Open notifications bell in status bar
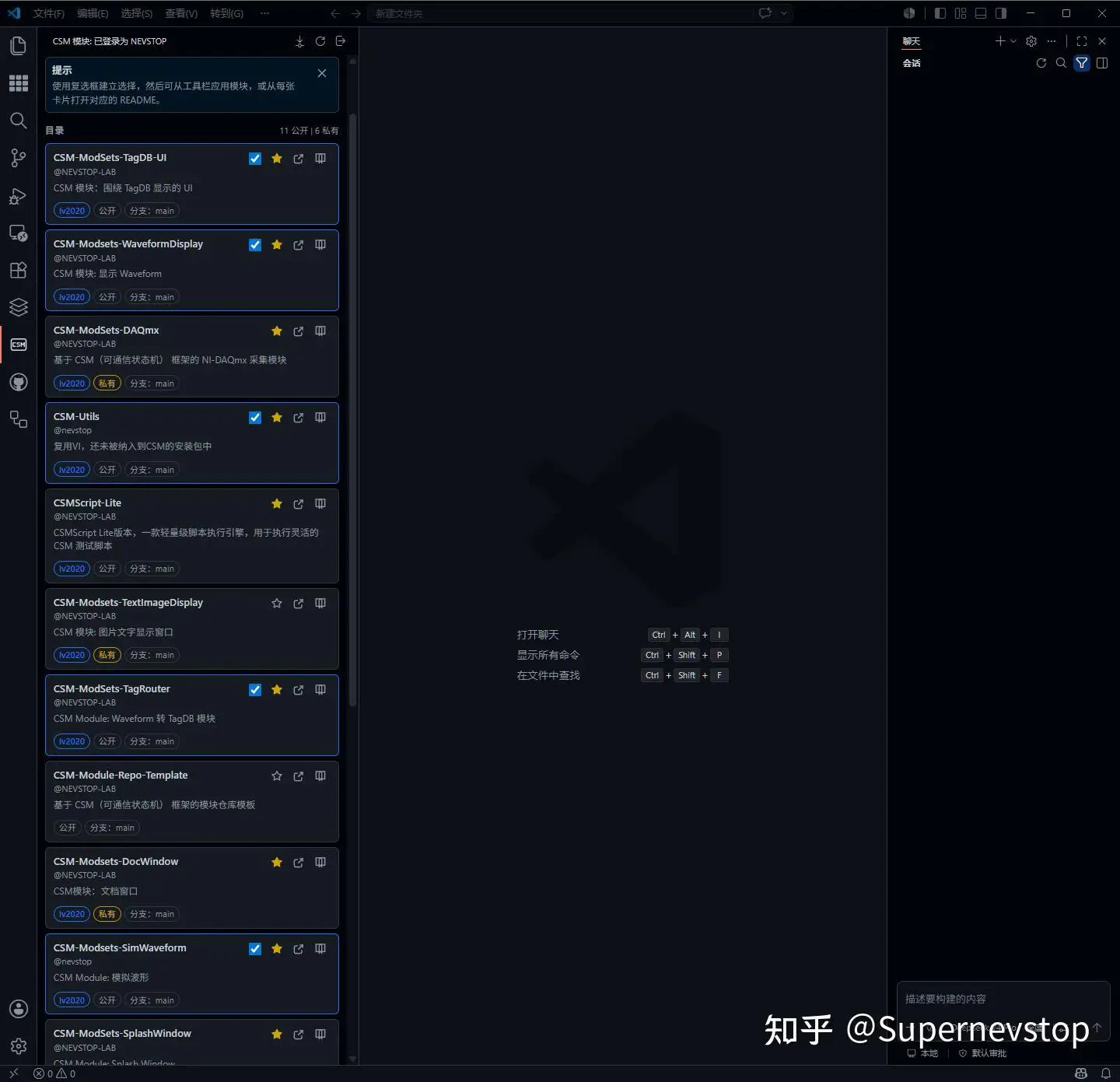Image resolution: width=1120 pixels, height=1082 pixels. [x=1105, y=1074]
